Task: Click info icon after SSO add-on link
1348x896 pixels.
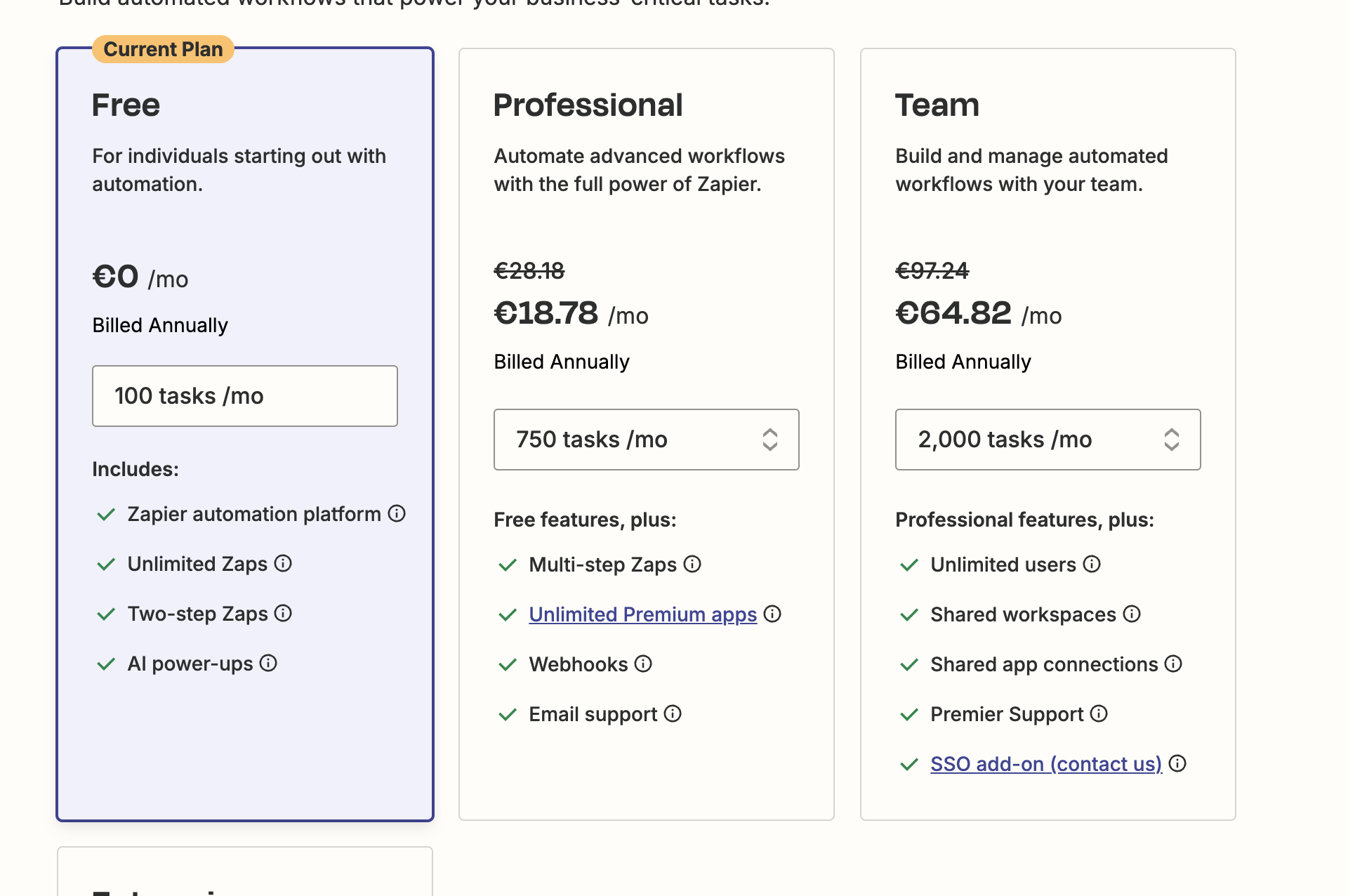Action: pos(1177,764)
